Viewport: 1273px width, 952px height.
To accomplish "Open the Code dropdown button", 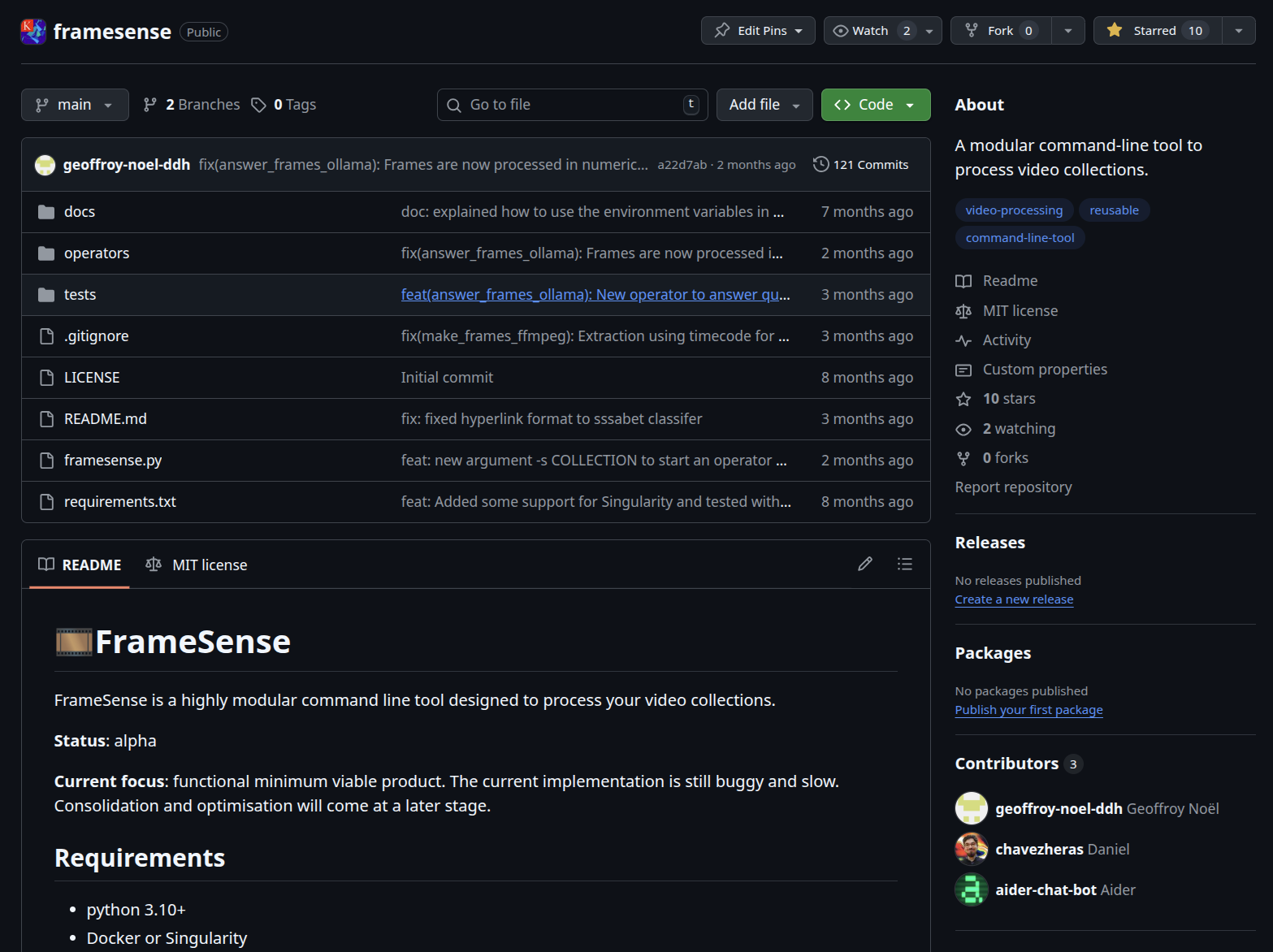I will point(875,105).
